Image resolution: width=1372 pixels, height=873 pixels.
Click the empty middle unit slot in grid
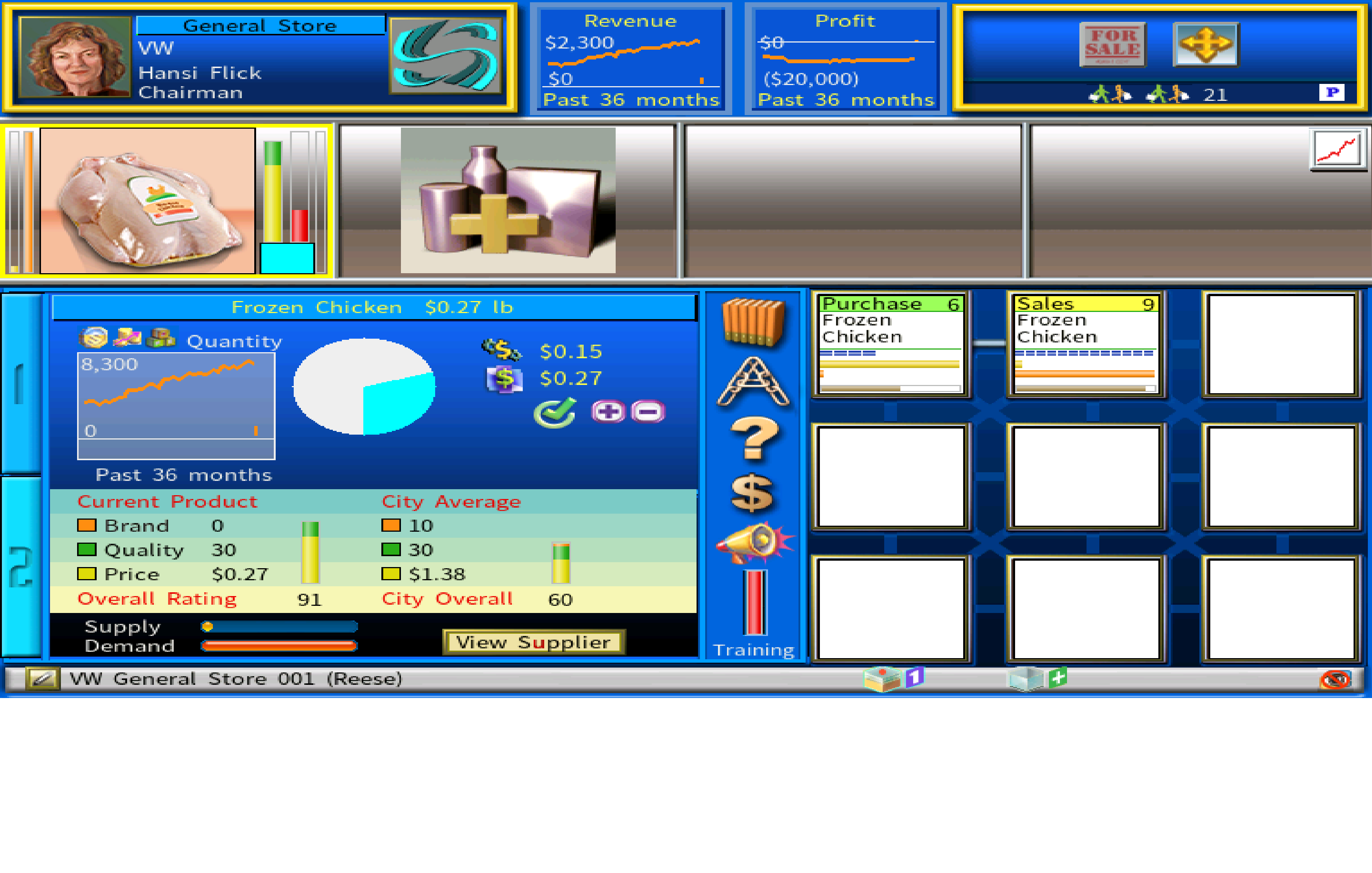pyautogui.click(x=1086, y=477)
